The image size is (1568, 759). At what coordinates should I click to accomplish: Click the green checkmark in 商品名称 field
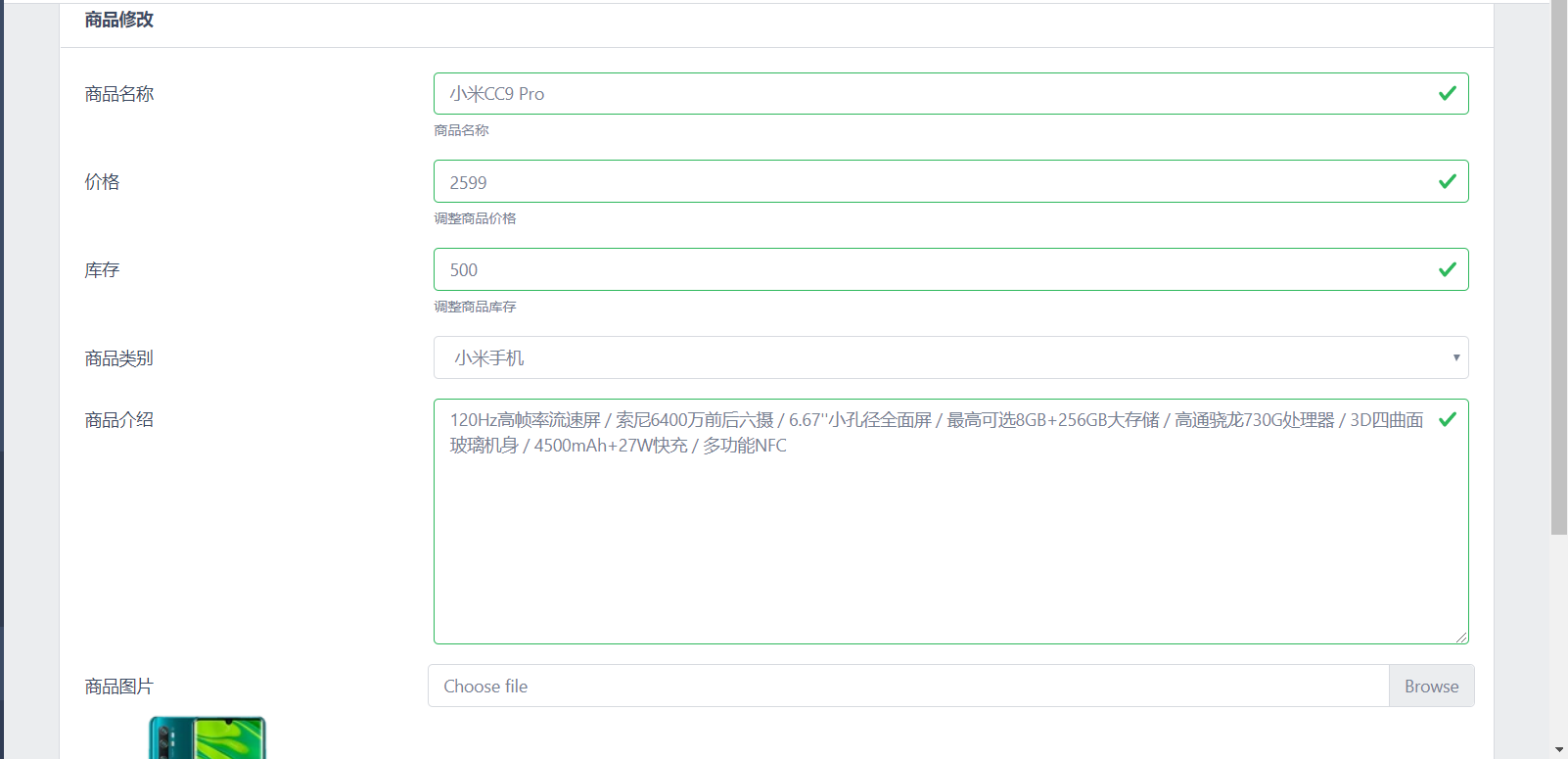(1448, 93)
